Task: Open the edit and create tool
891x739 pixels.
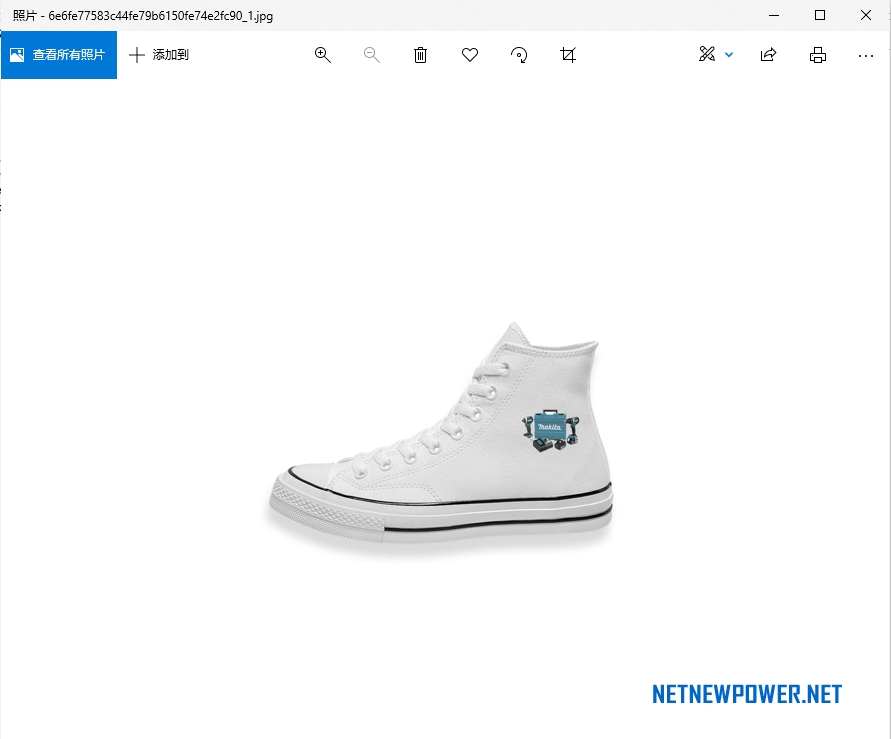Action: click(707, 54)
